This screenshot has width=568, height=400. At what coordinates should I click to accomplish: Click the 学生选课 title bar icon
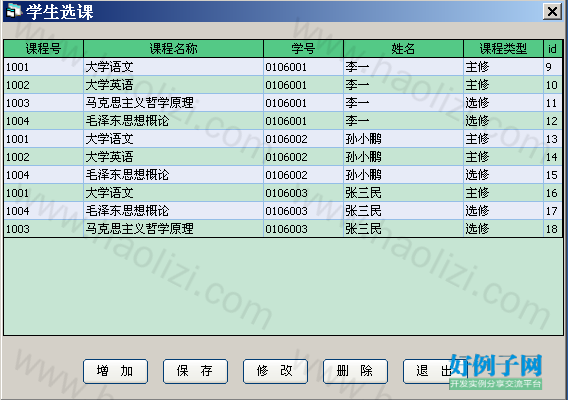coord(14,11)
